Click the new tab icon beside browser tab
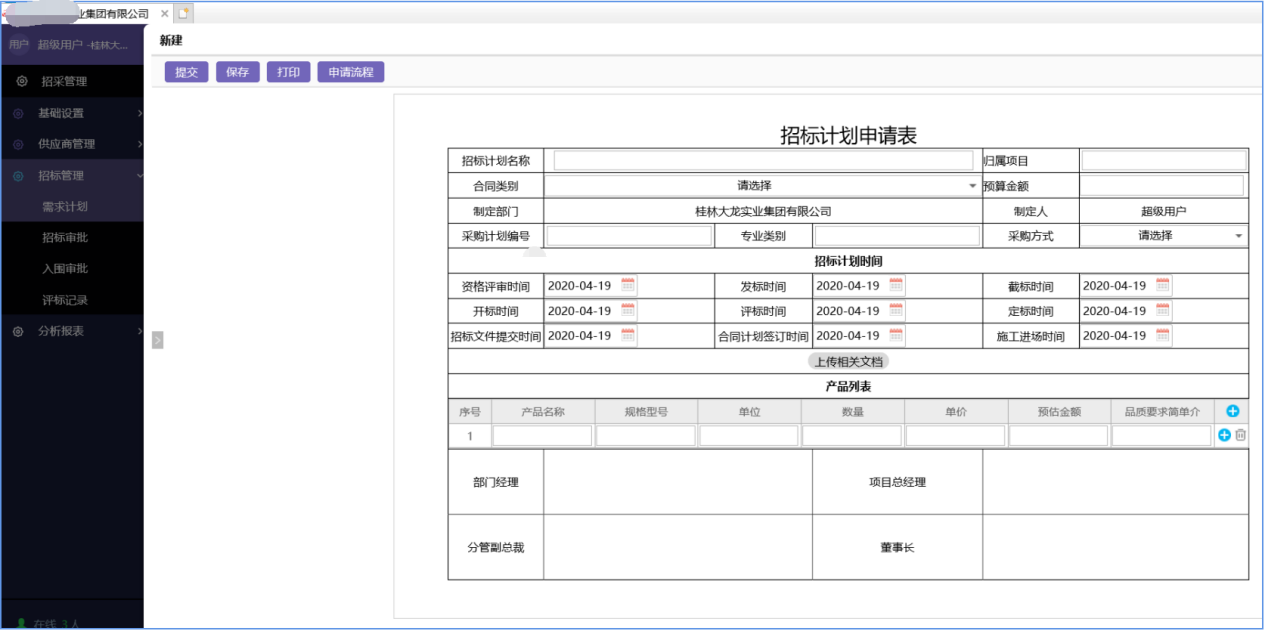 pos(184,12)
